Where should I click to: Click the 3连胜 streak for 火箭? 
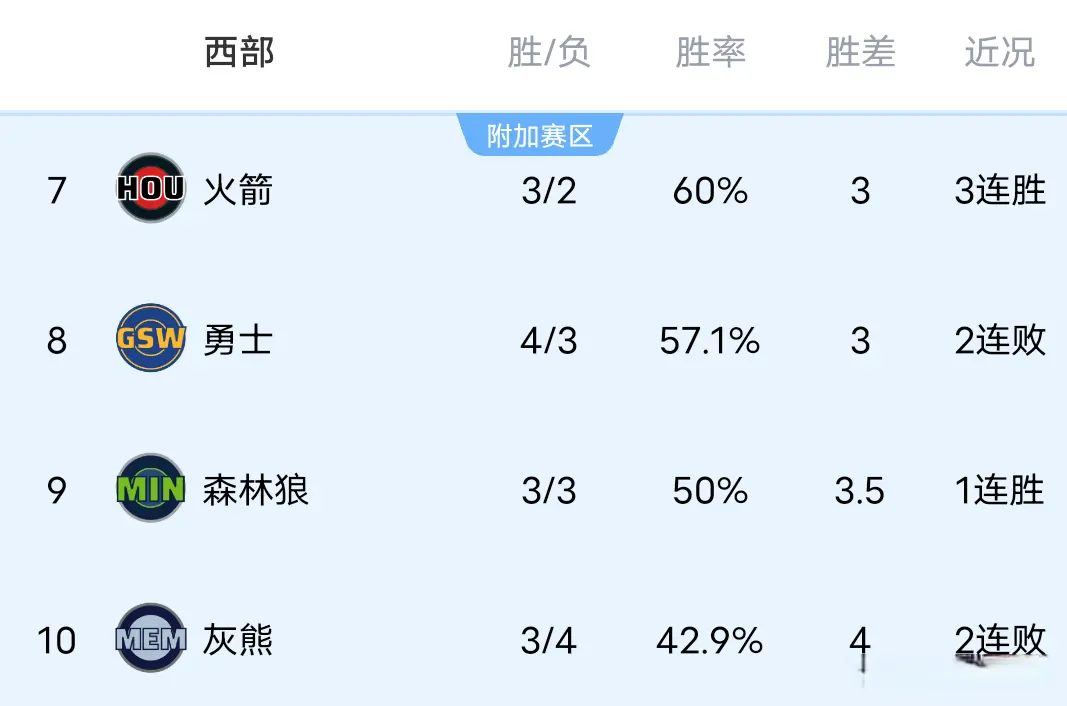1000,190
